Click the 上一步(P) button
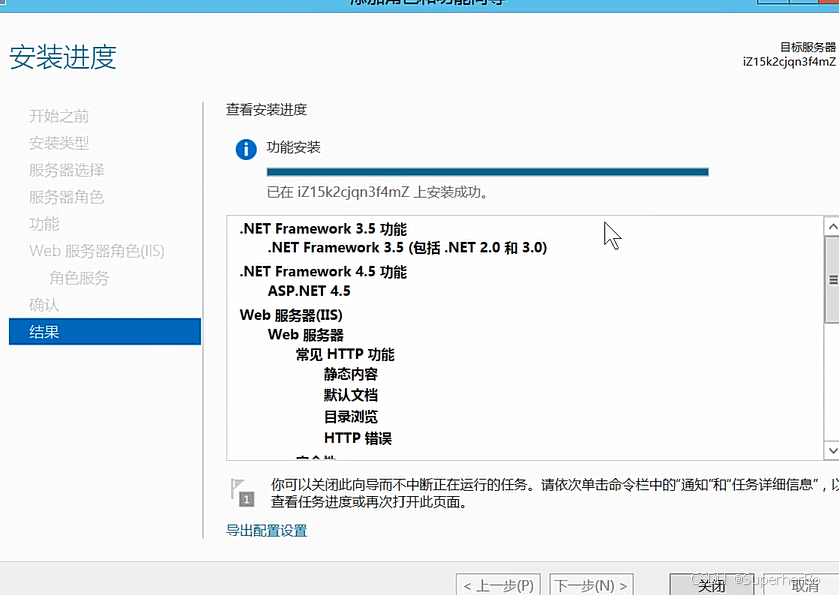The height and width of the screenshot is (595, 839). [x=499, y=585]
